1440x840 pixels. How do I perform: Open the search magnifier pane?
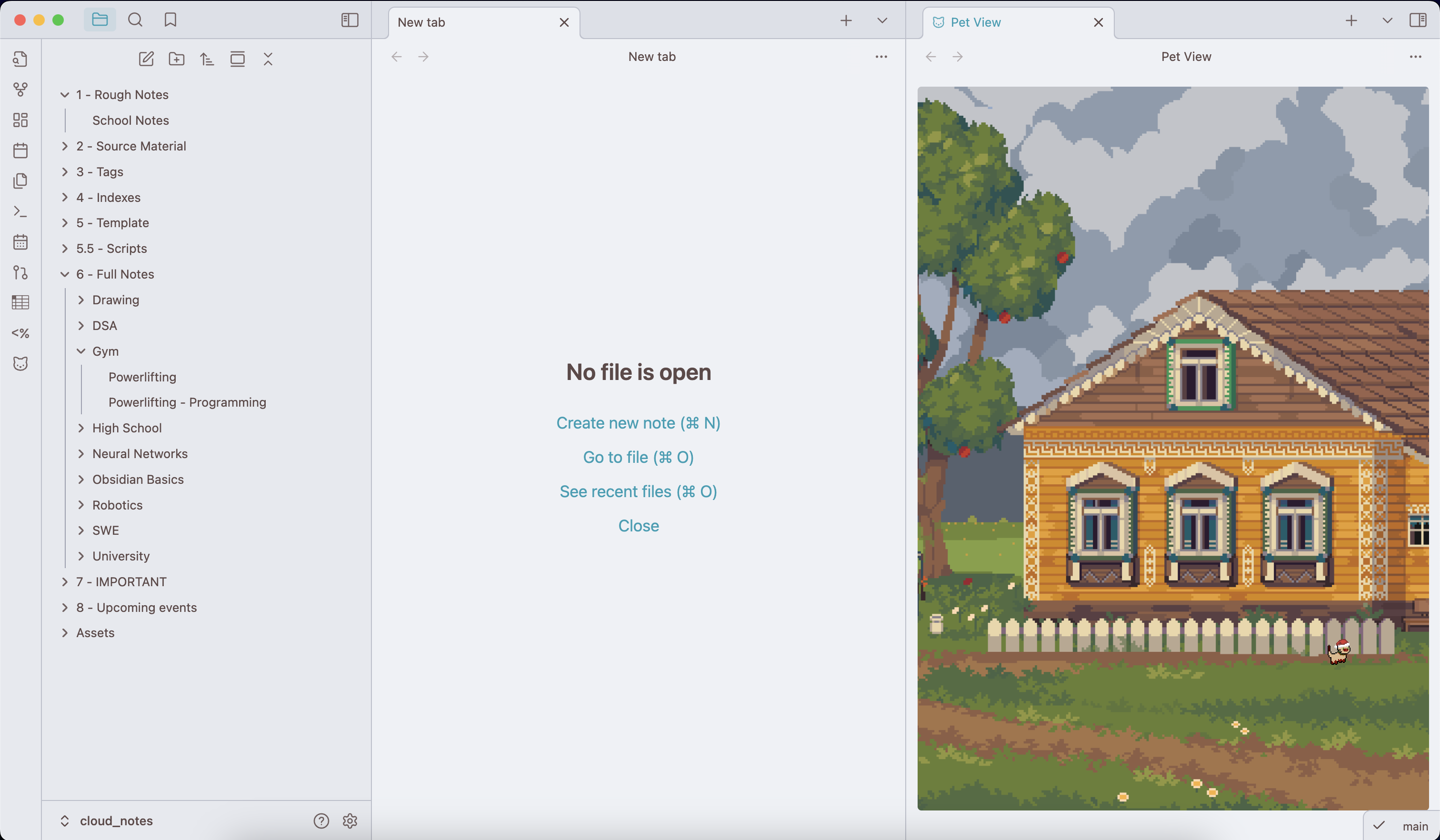[135, 20]
